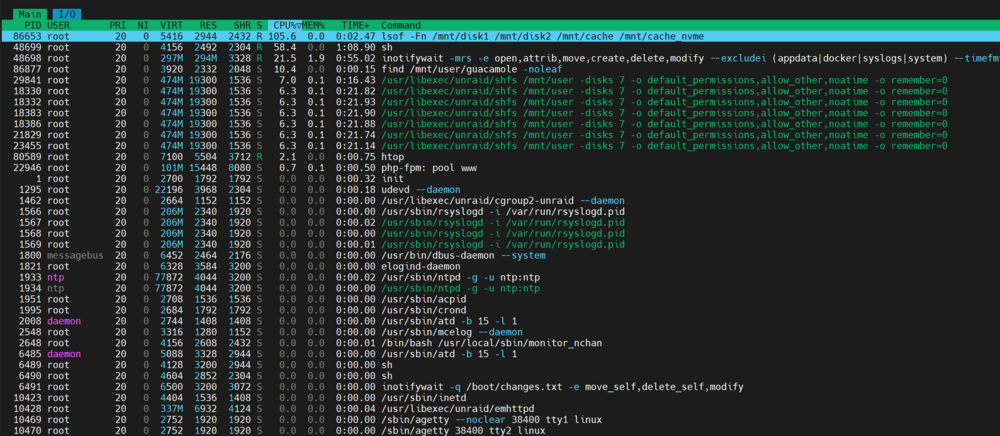
Task: Select shfs thread with PID 23455
Action: click(x=500, y=145)
